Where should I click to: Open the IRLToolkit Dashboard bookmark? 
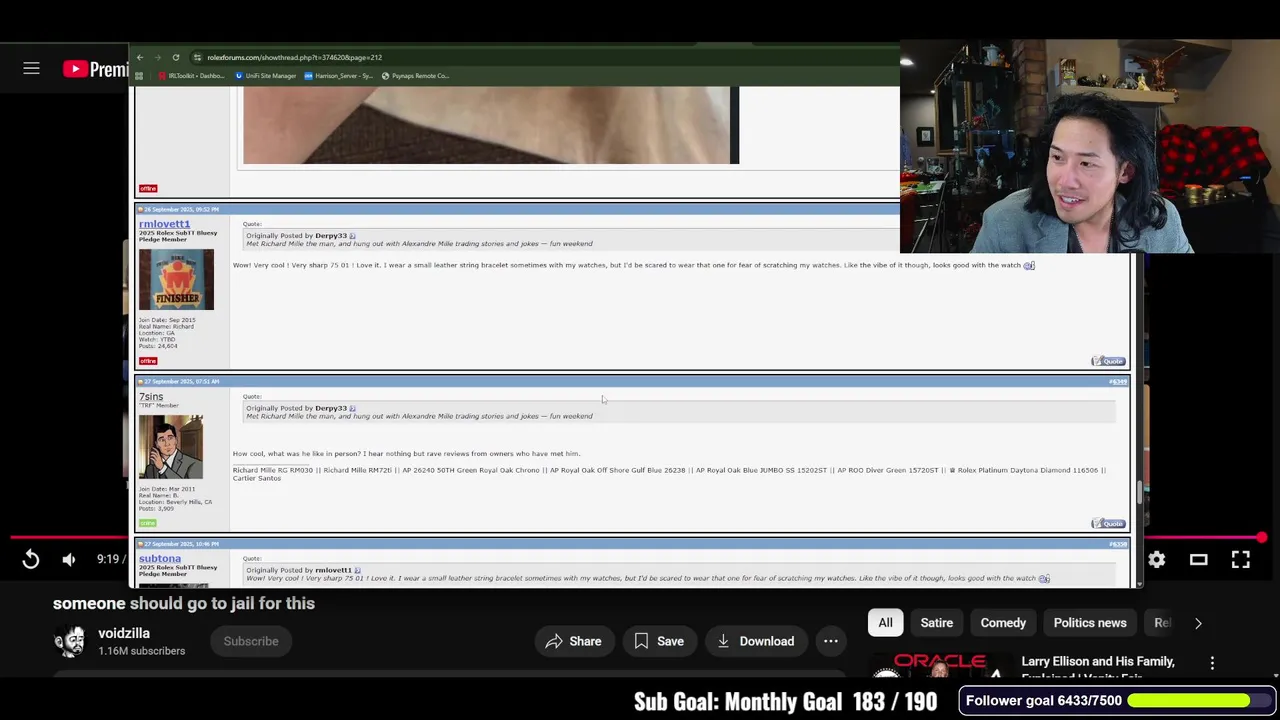coord(192,76)
